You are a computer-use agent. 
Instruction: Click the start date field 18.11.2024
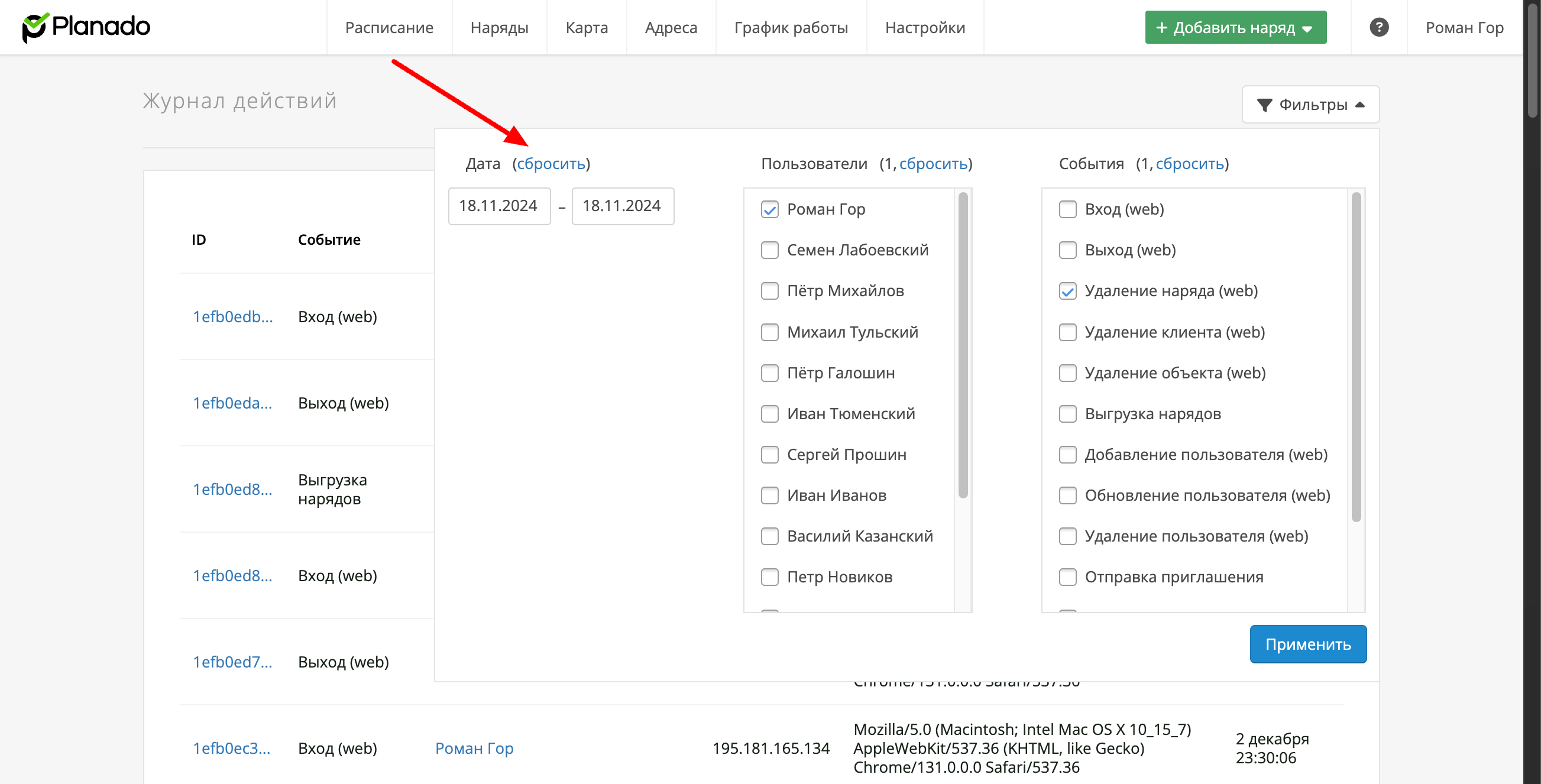pyautogui.click(x=499, y=206)
